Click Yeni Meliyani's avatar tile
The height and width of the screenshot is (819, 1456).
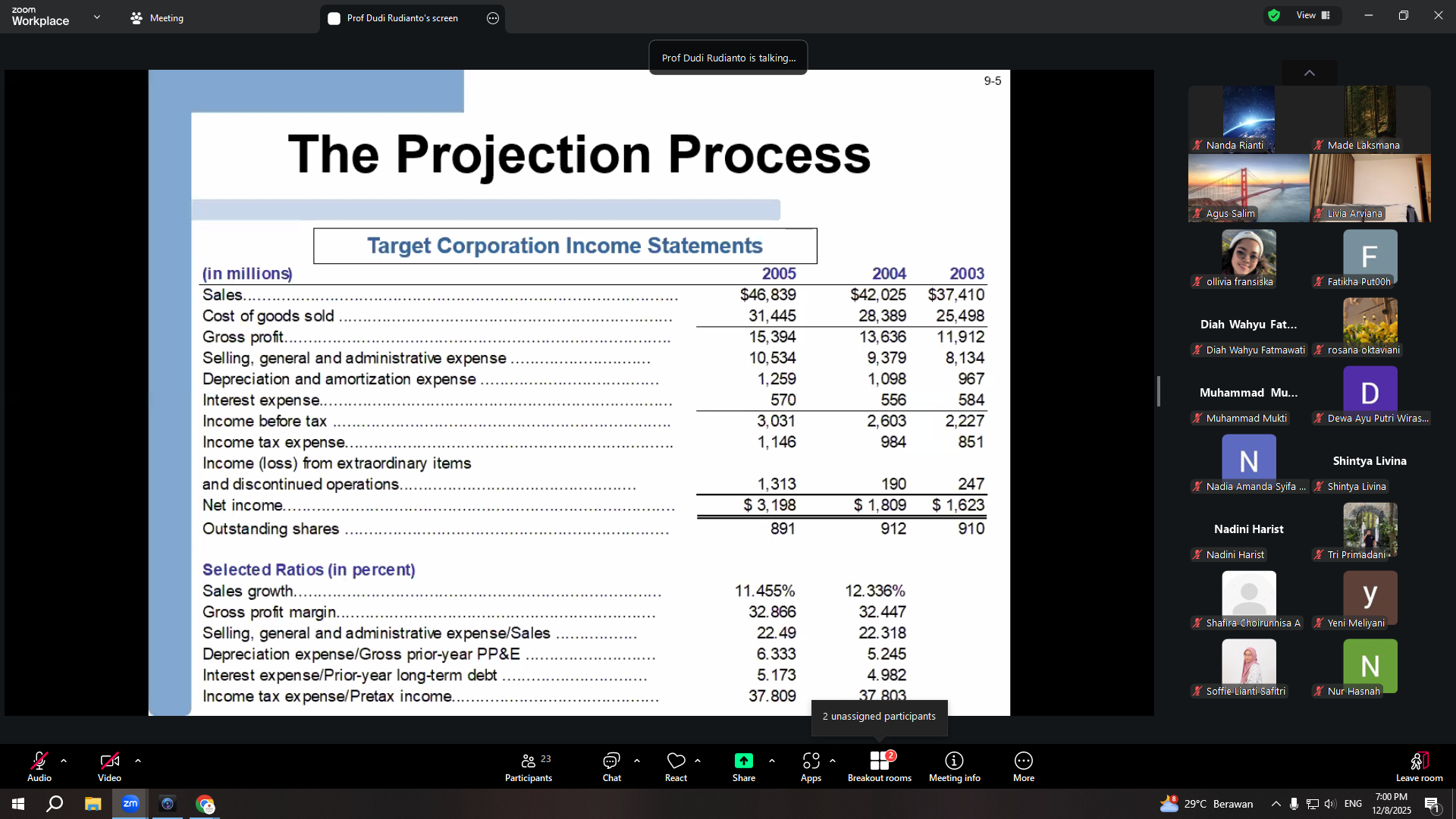coord(1370,598)
